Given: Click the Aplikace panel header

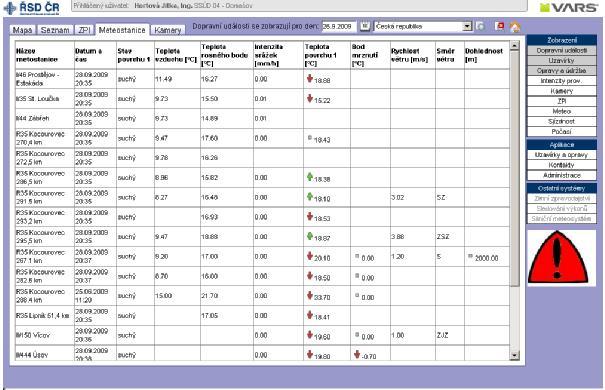Looking at the screenshot, I should 561,145.
